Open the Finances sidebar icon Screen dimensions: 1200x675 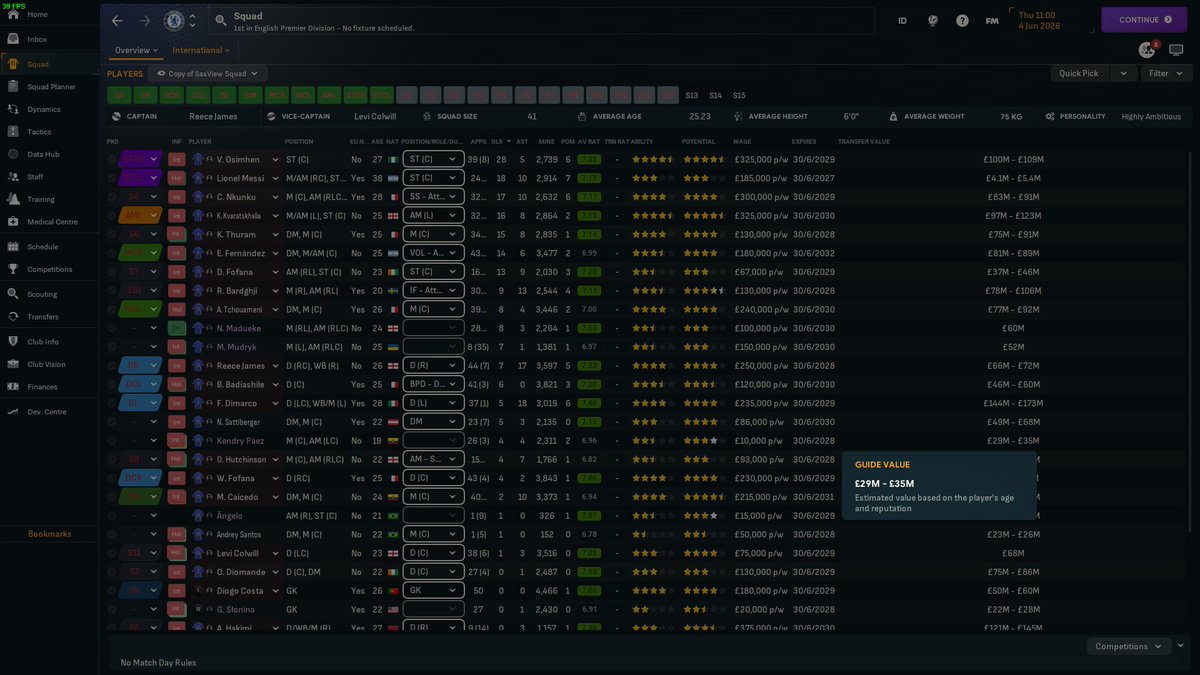click(13, 386)
